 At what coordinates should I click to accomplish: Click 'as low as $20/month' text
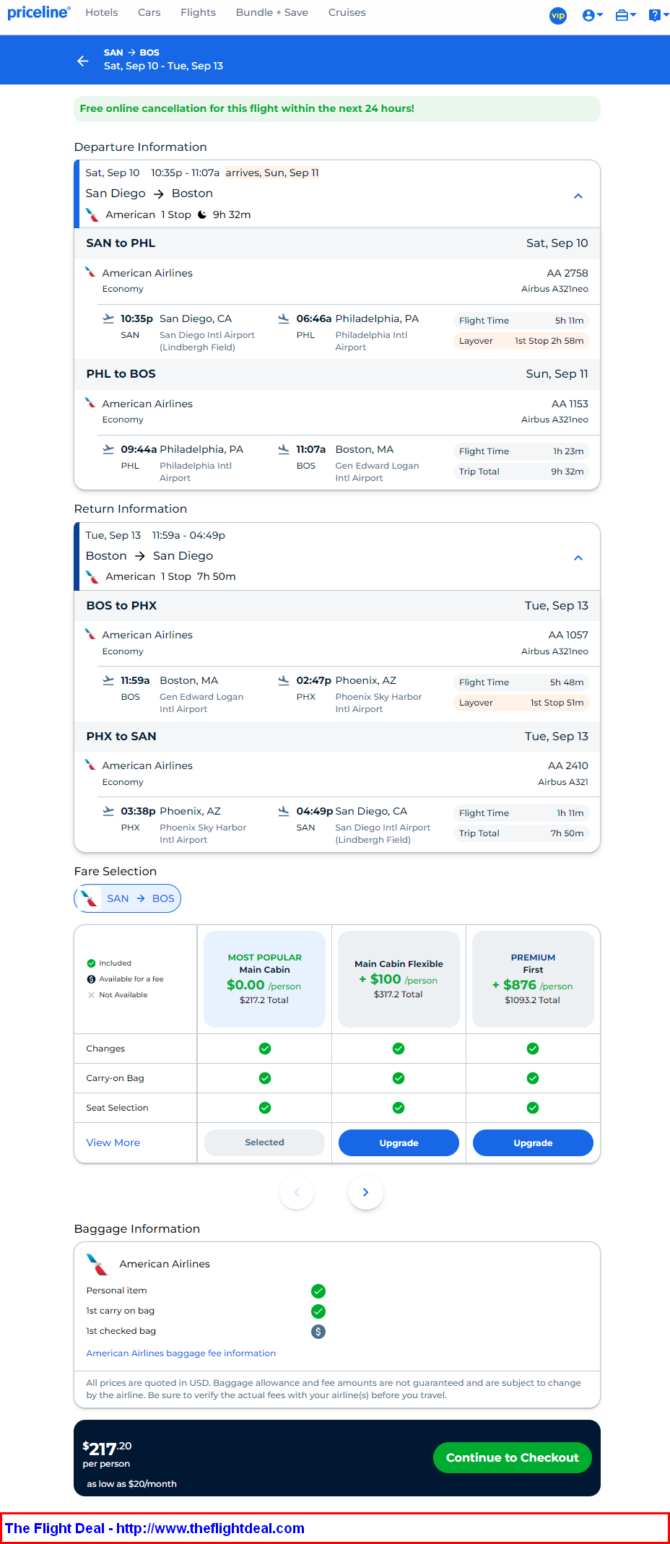pyautogui.click(x=132, y=1484)
